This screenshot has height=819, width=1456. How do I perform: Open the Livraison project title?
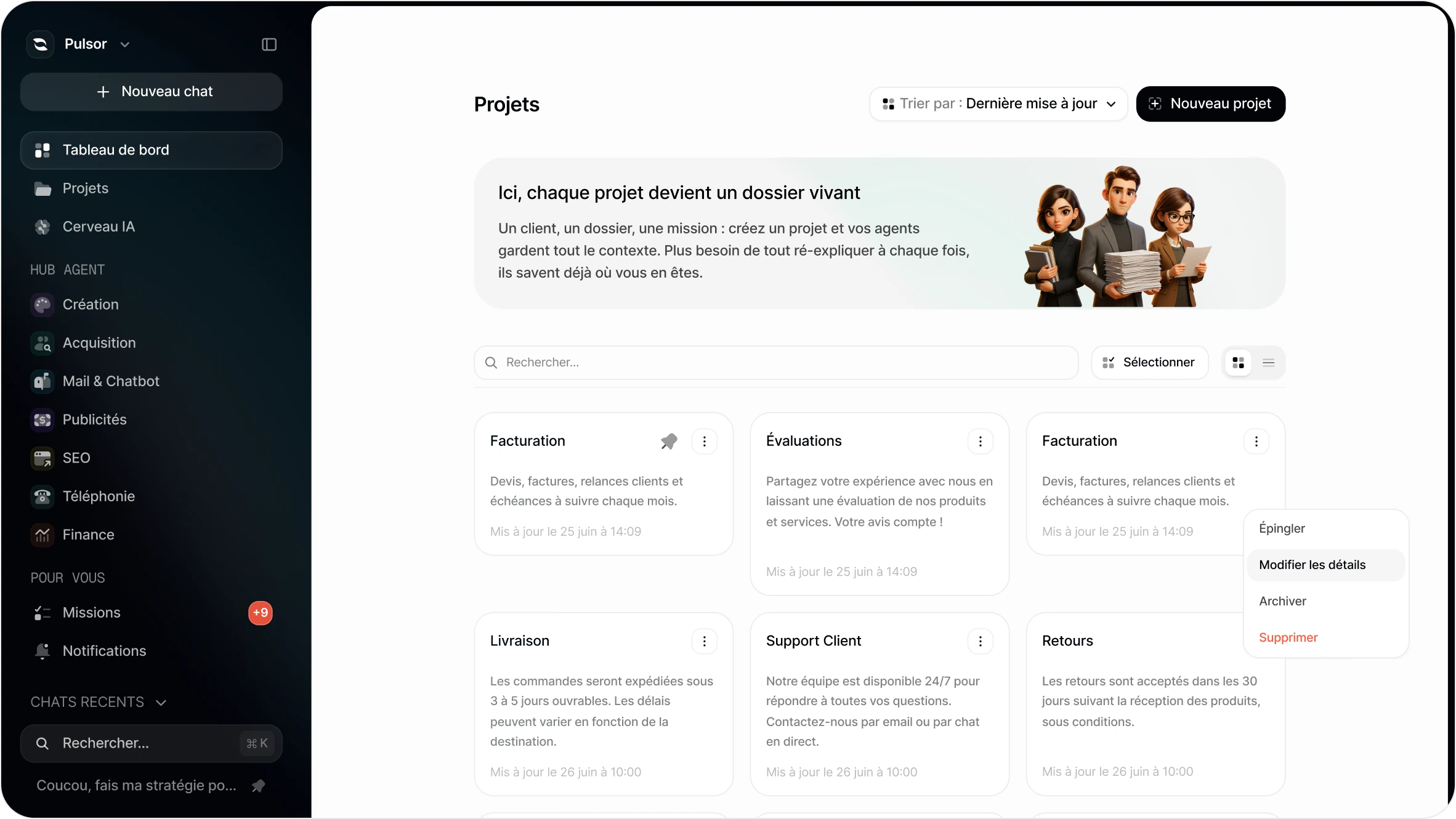(520, 641)
